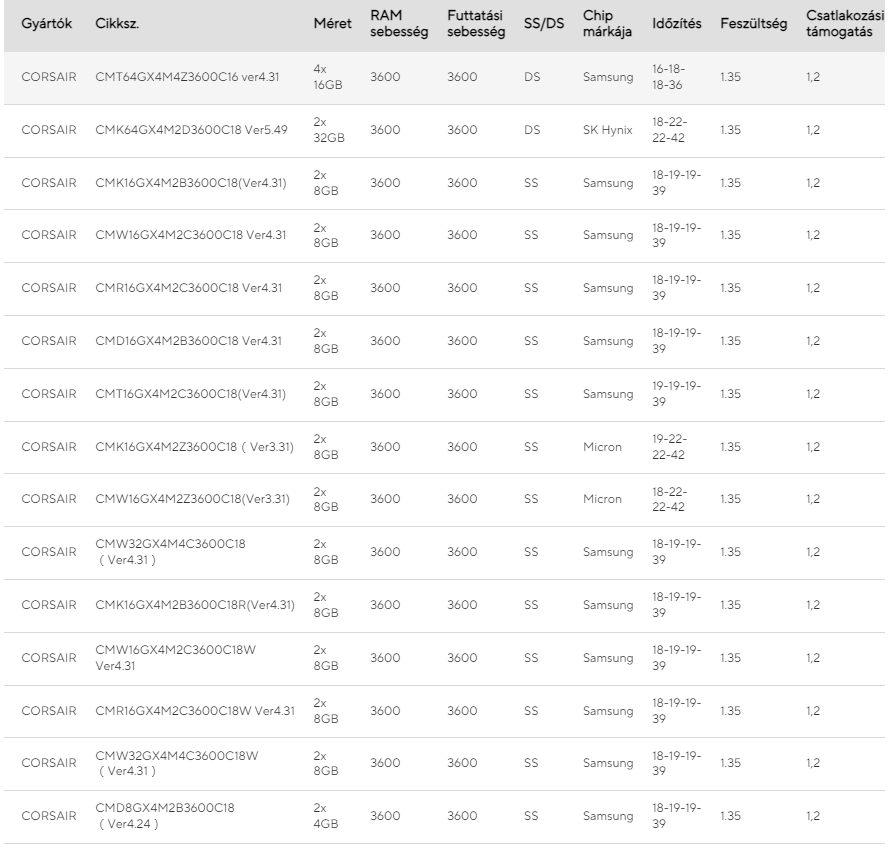Click the Cikksz. column header
Viewport: 892px width, 848px height.
(x=117, y=24)
